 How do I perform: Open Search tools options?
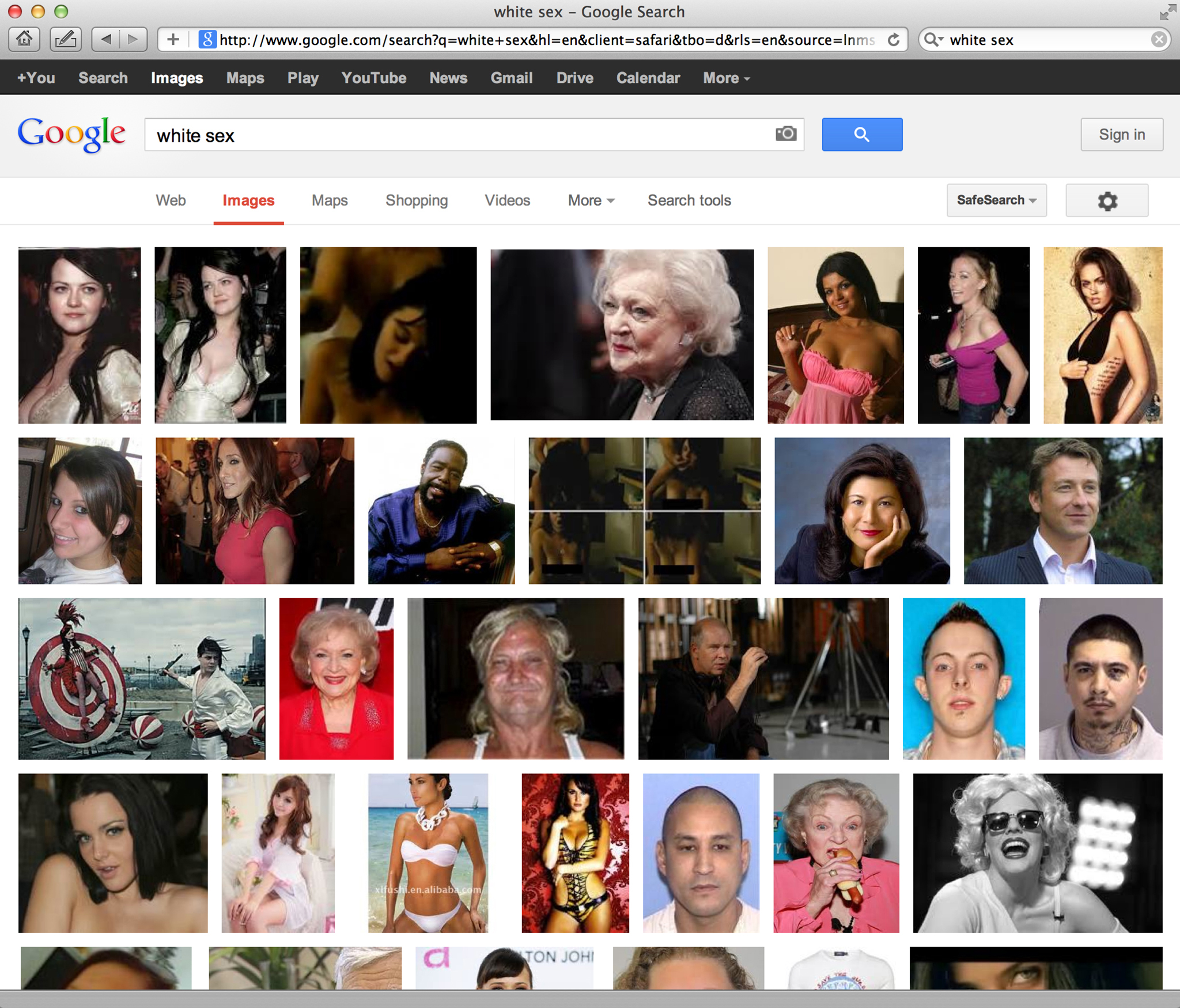point(689,200)
